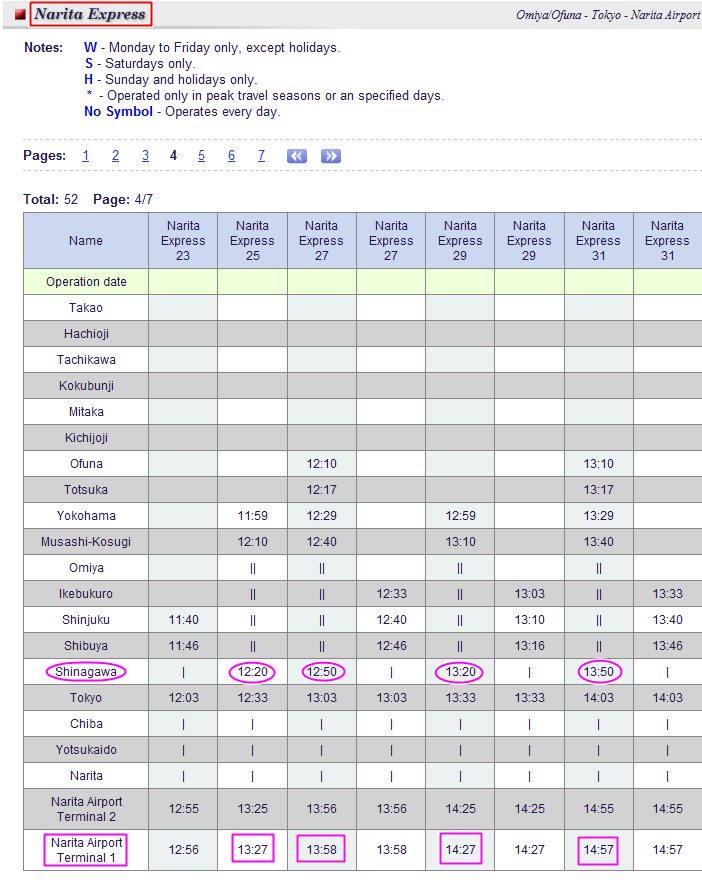Select Narita Express 25 column header

(253, 241)
